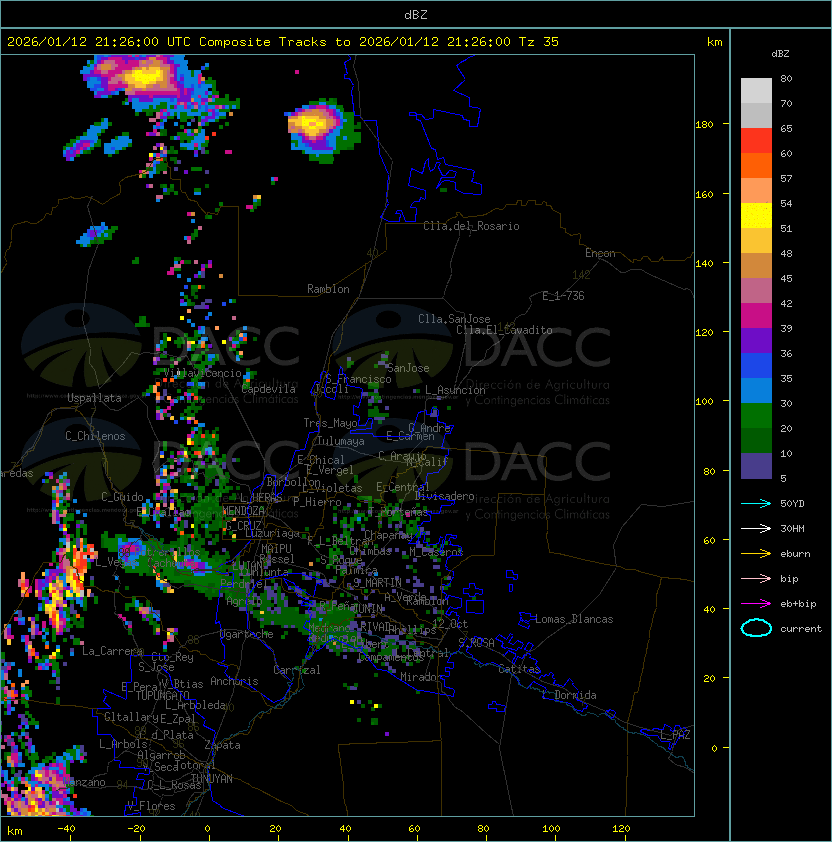This screenshot has height=842, width=832.
Task: Click the 'TUPUNGATO' place label
Action: [x=163, y=695]
